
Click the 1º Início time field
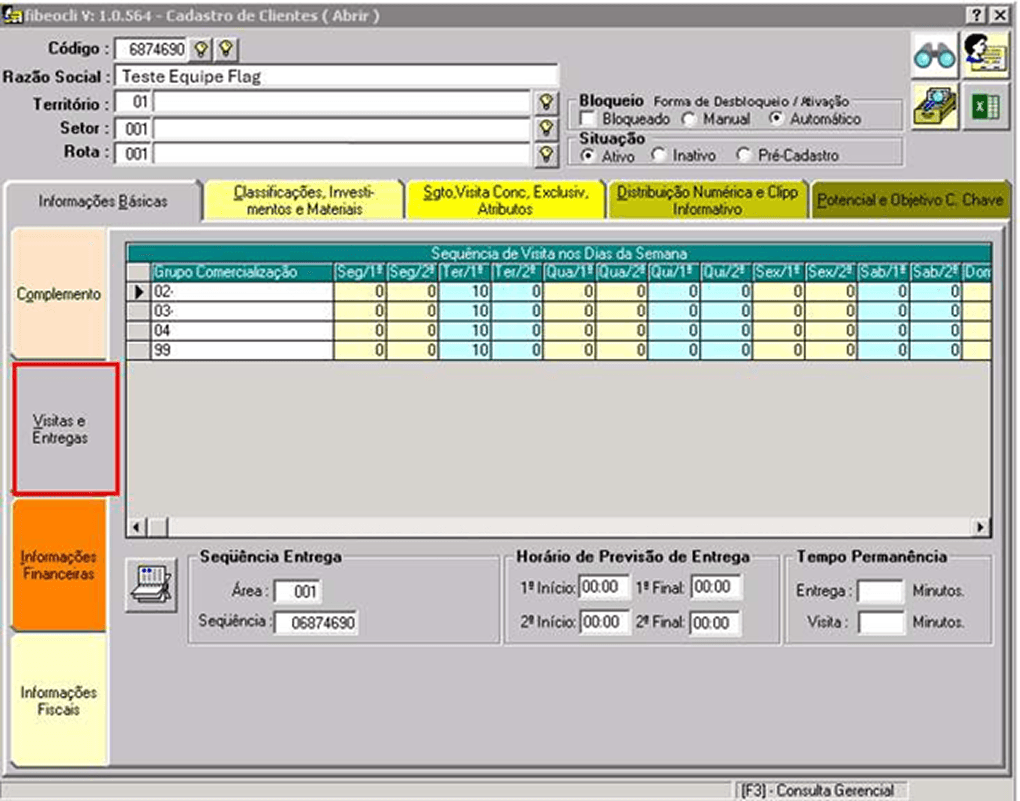click(x=604, y=587)
